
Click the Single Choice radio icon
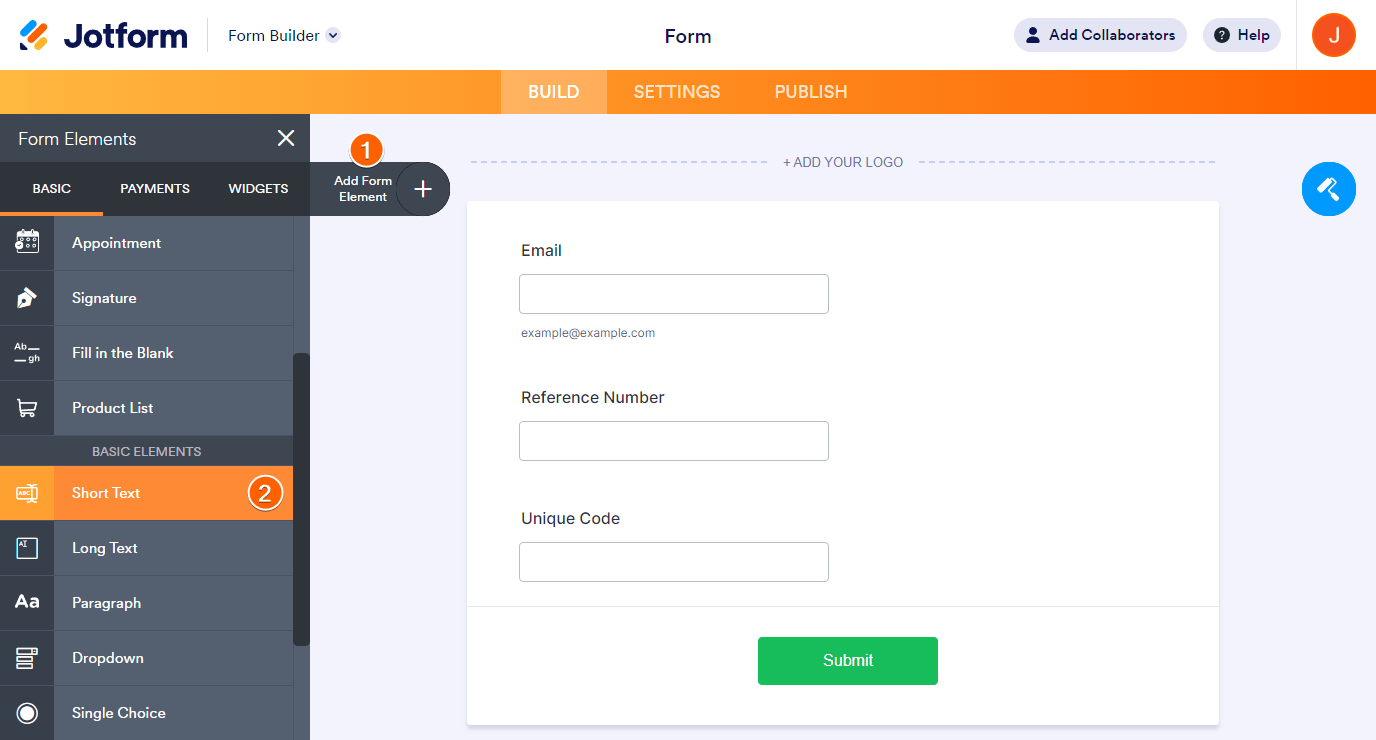click(x=27, y=713)
